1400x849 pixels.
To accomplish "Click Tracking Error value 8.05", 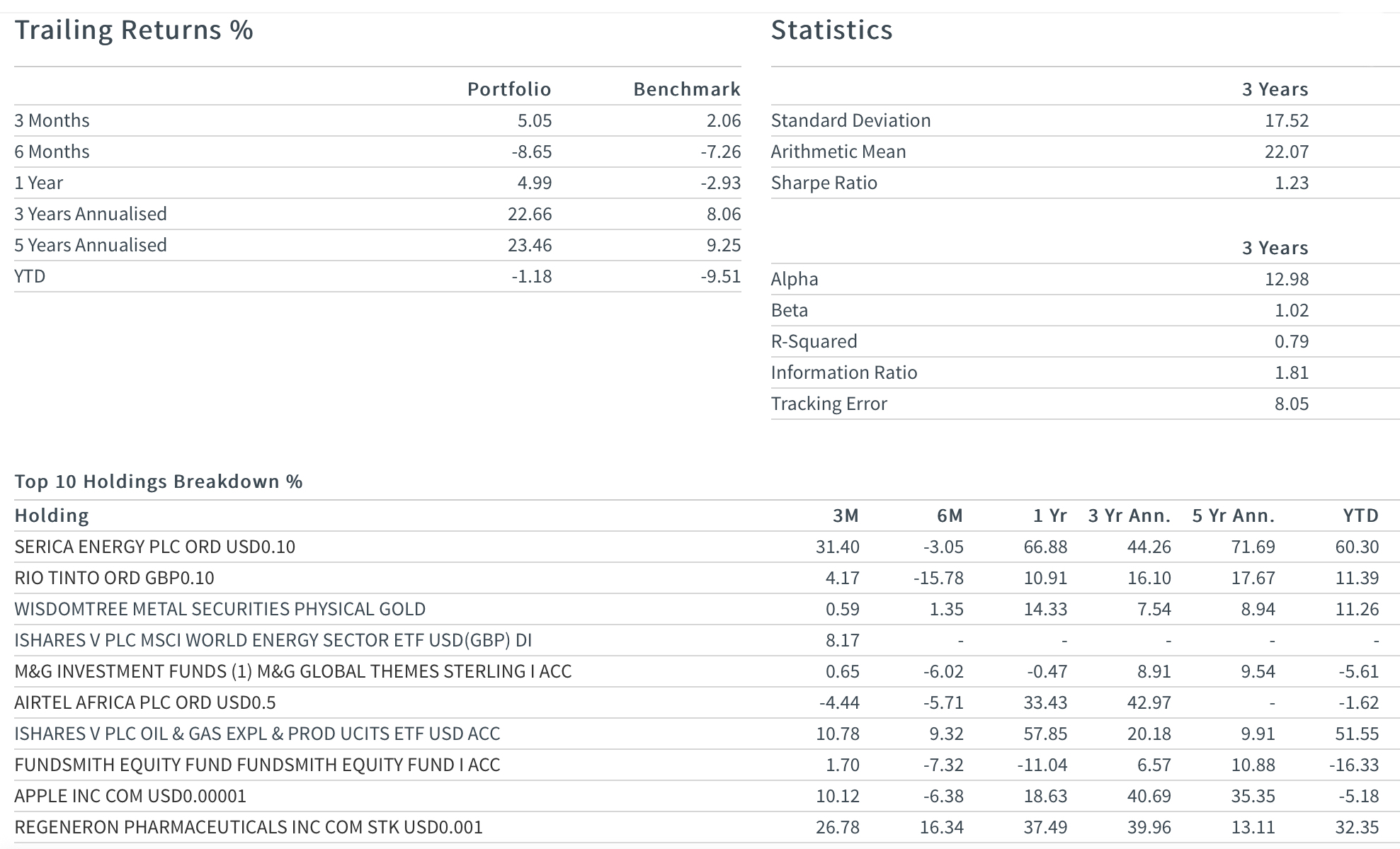I will 1292,404.
